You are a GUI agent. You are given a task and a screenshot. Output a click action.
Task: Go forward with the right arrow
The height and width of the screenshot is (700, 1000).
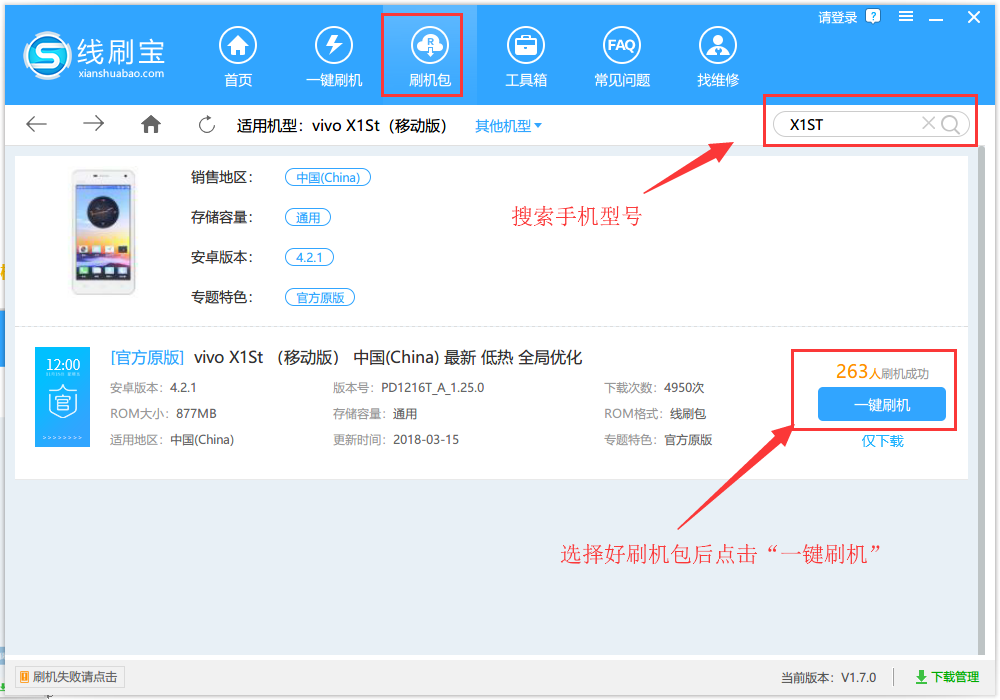point(93,124)
